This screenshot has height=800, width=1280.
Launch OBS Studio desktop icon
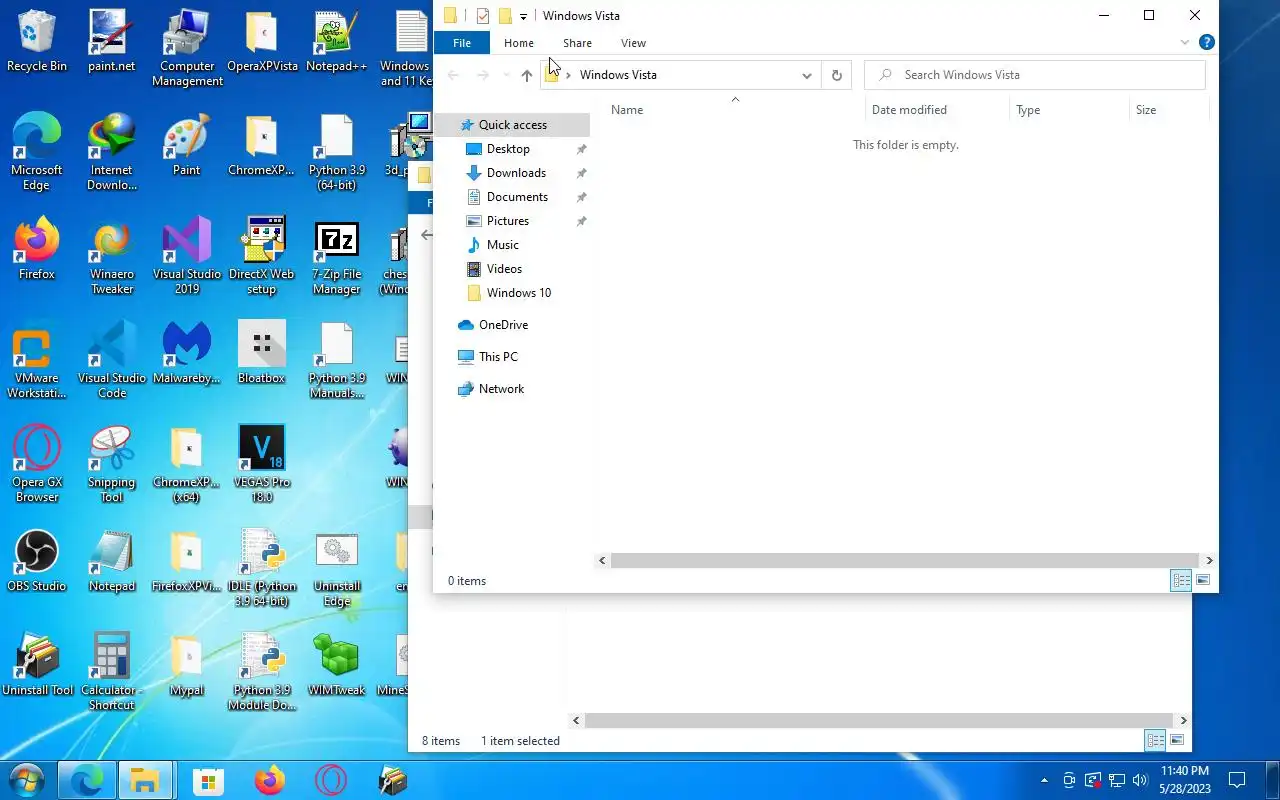37,562
